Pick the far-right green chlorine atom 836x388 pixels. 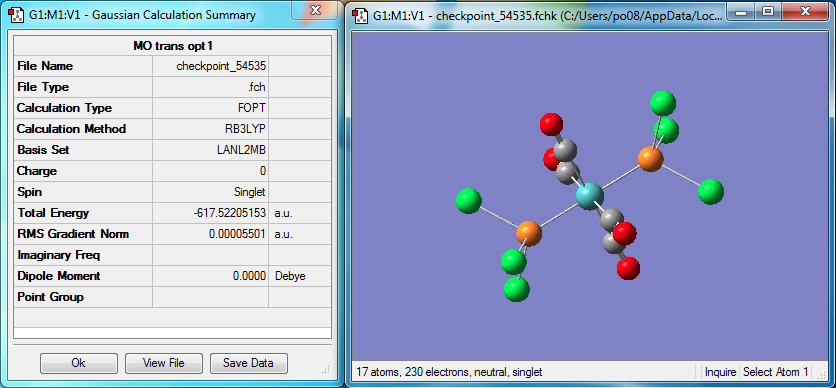click(x=711, y=192)
